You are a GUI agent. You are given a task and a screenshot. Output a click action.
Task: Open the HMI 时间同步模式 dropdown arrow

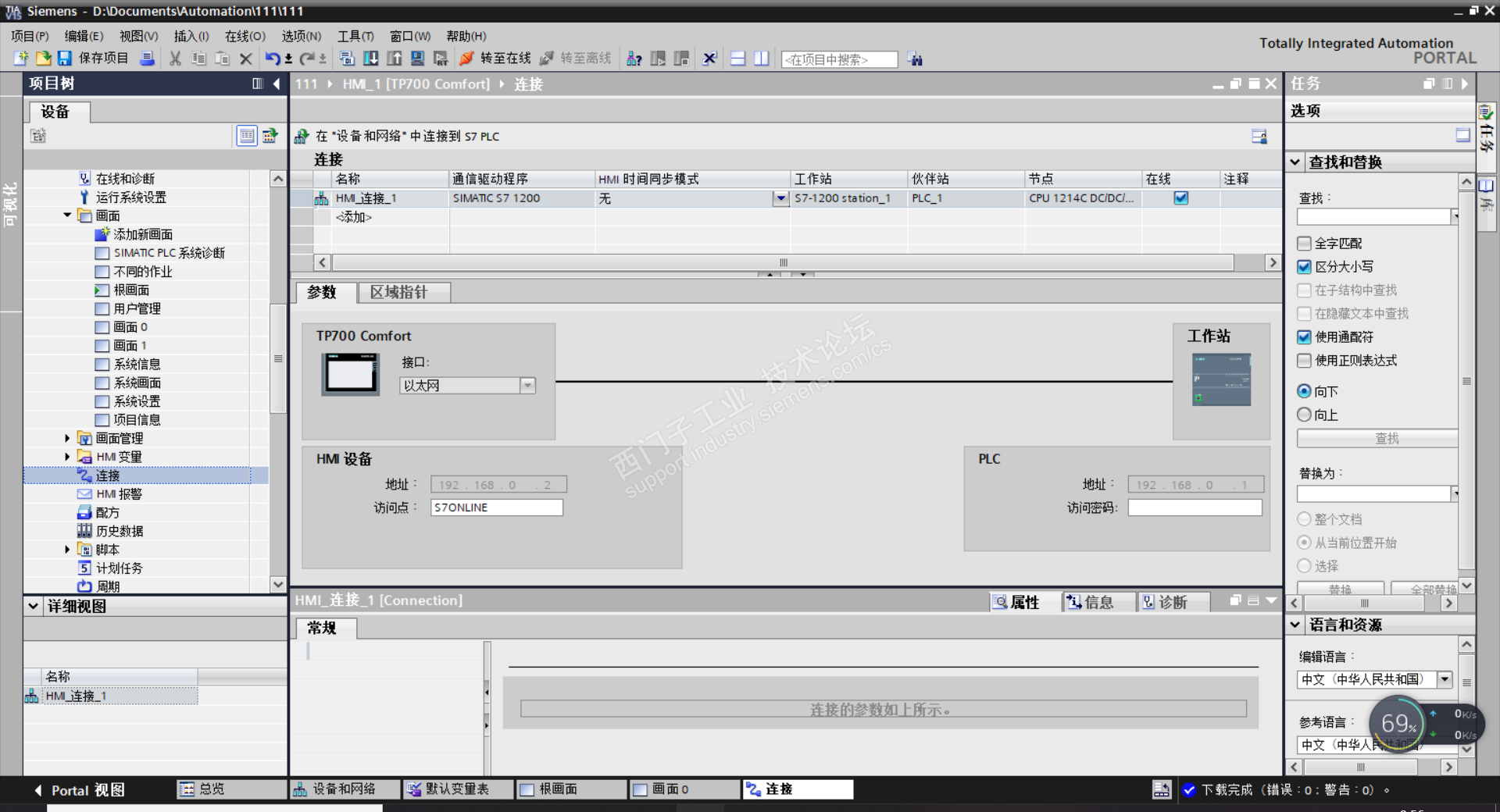(780, 198)
